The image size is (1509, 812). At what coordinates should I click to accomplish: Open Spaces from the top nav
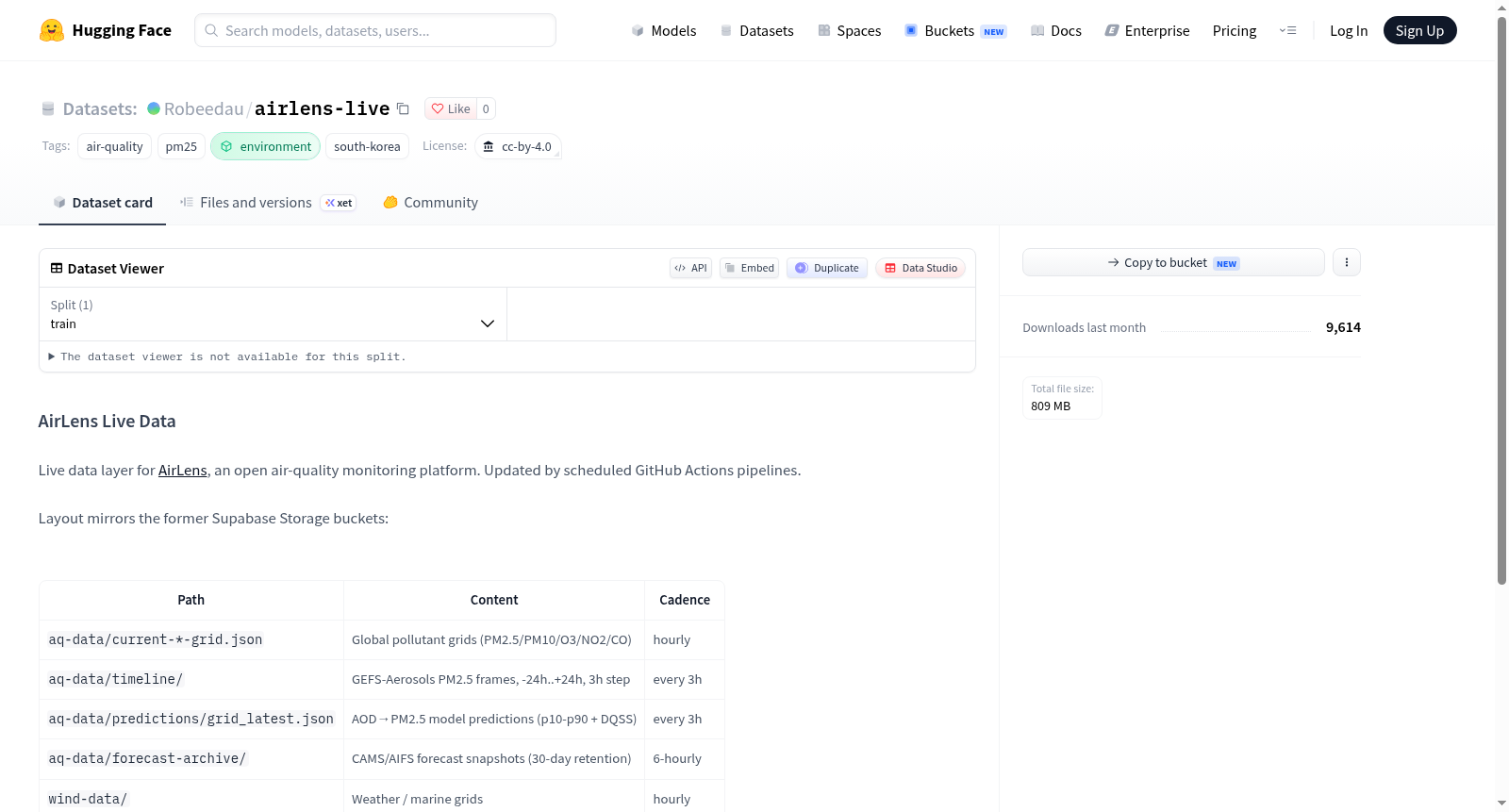click(849, 30)
